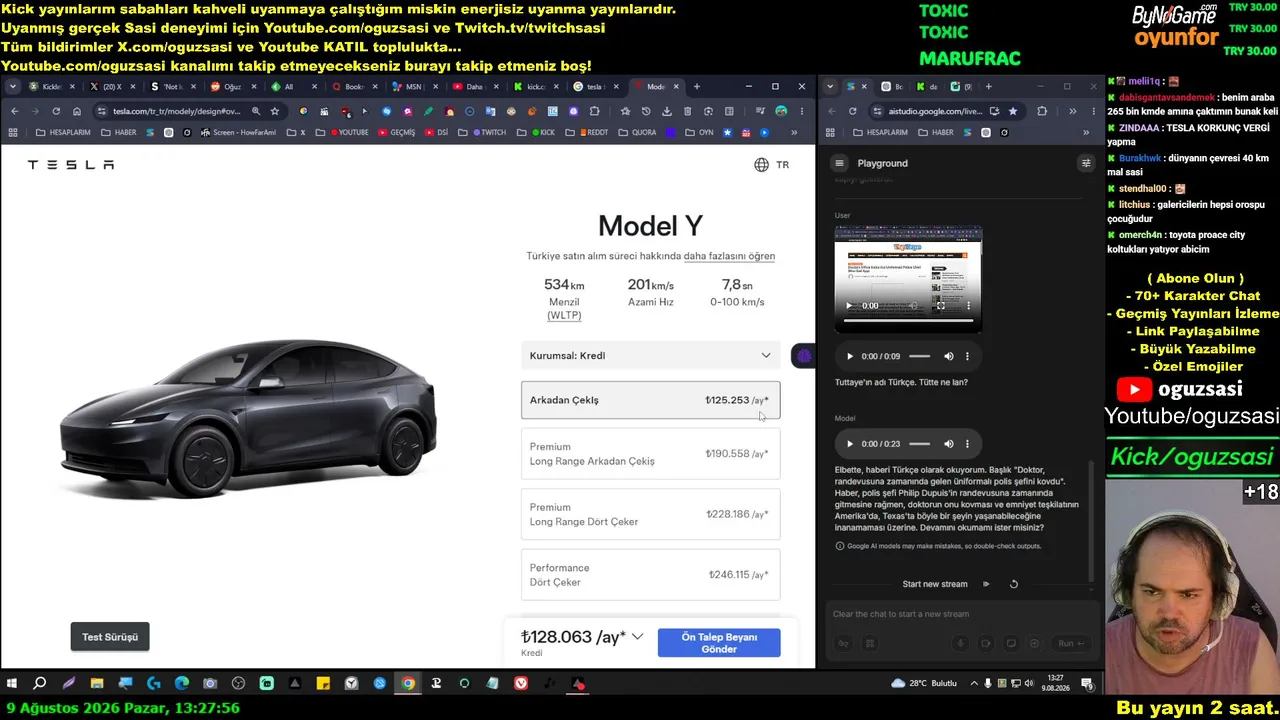1280x720 pixels.
Task: Zoom icon in the Tesla address bar
Action: point(256,111)
